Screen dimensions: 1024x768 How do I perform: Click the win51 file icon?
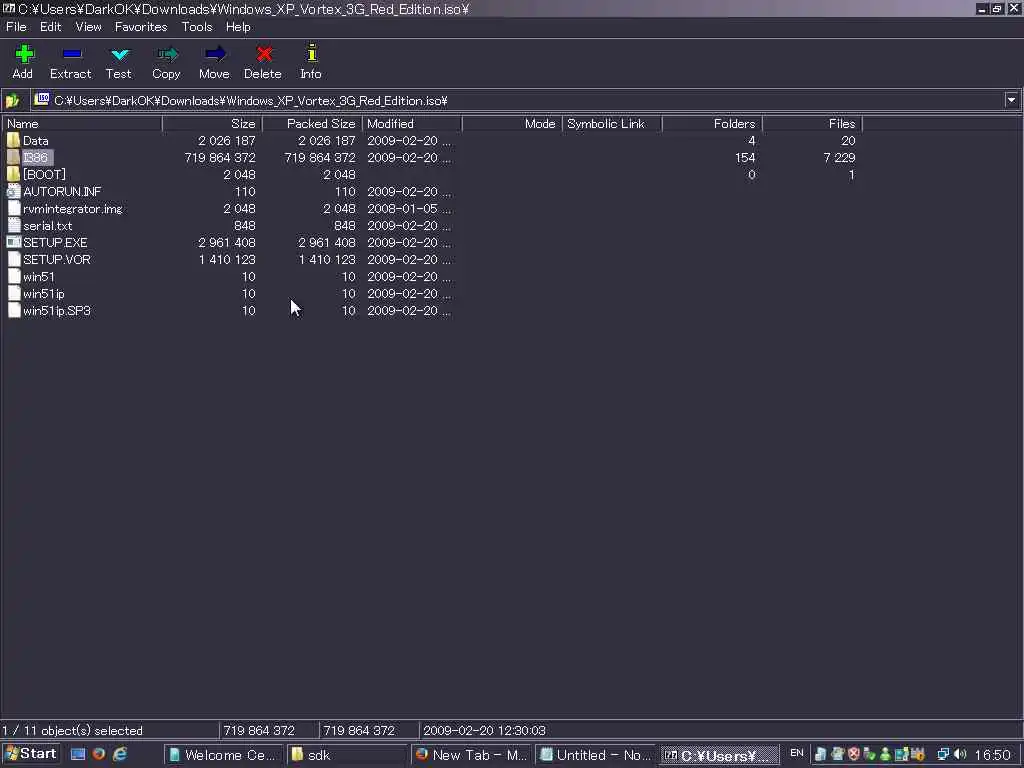[x=13, y=276]
